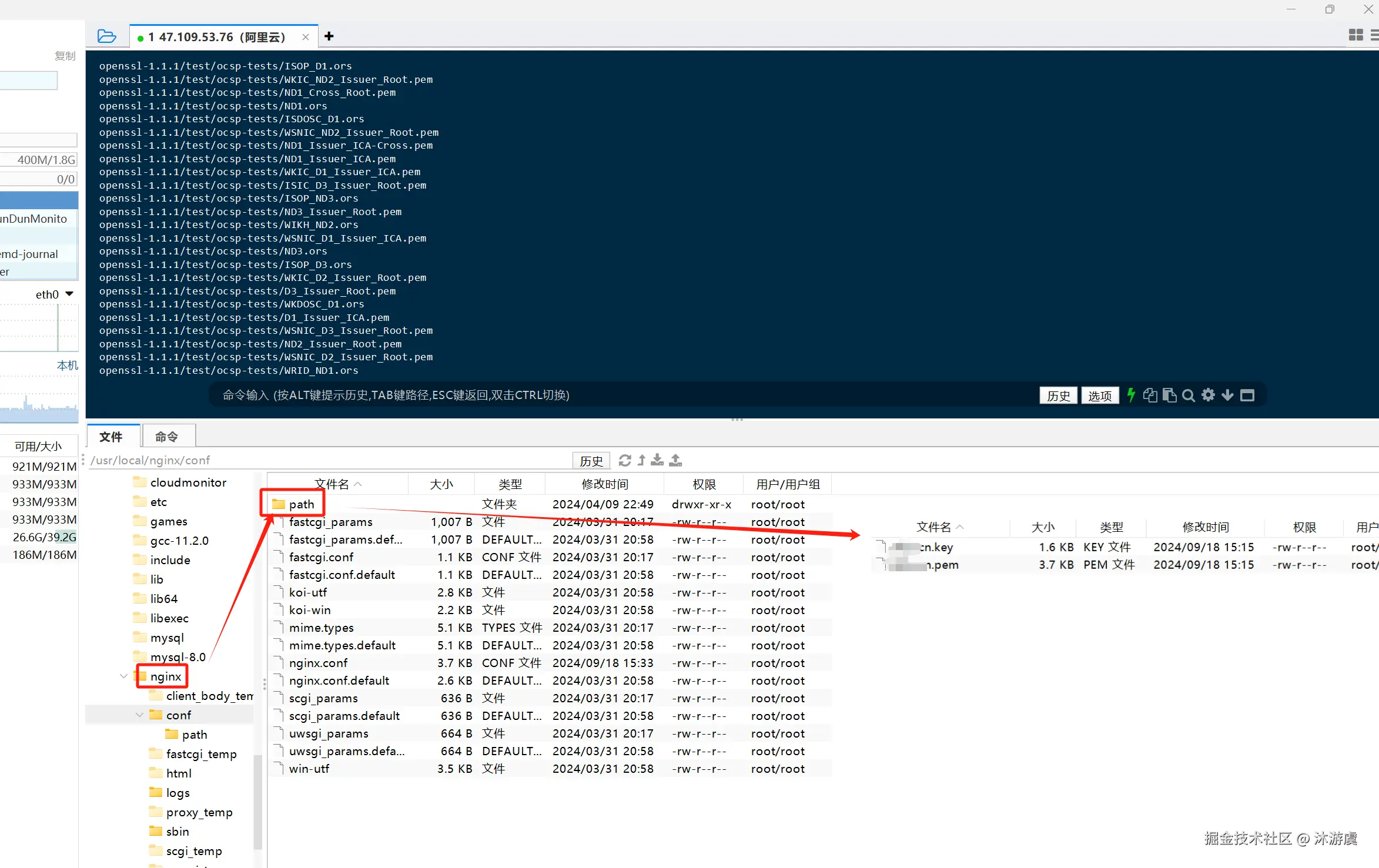Open the folder icon left of session tab
Screen dimensions: 1379x868
click(x=106, y=36)
